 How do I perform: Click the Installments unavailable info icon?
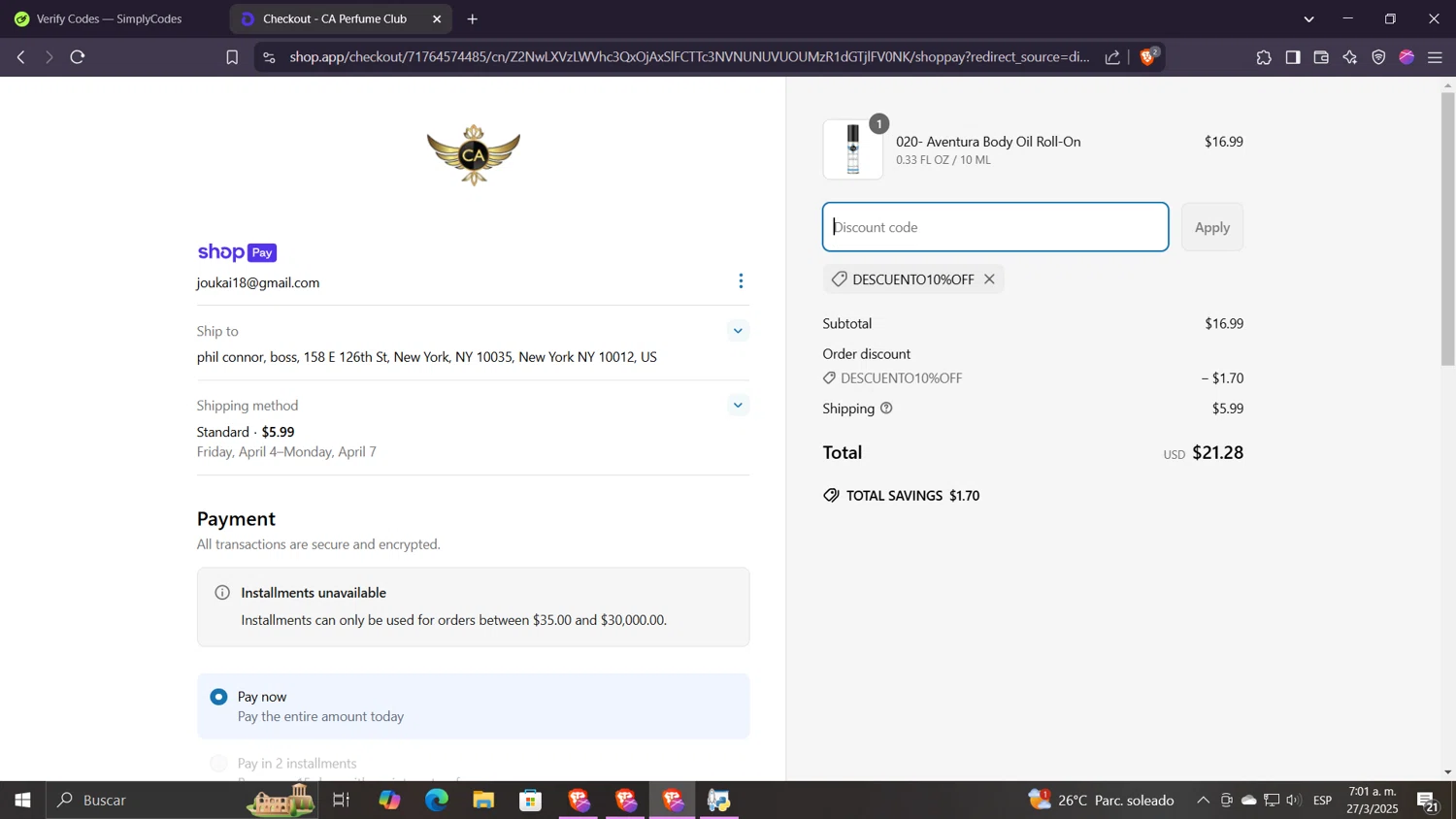pos(222,592)
